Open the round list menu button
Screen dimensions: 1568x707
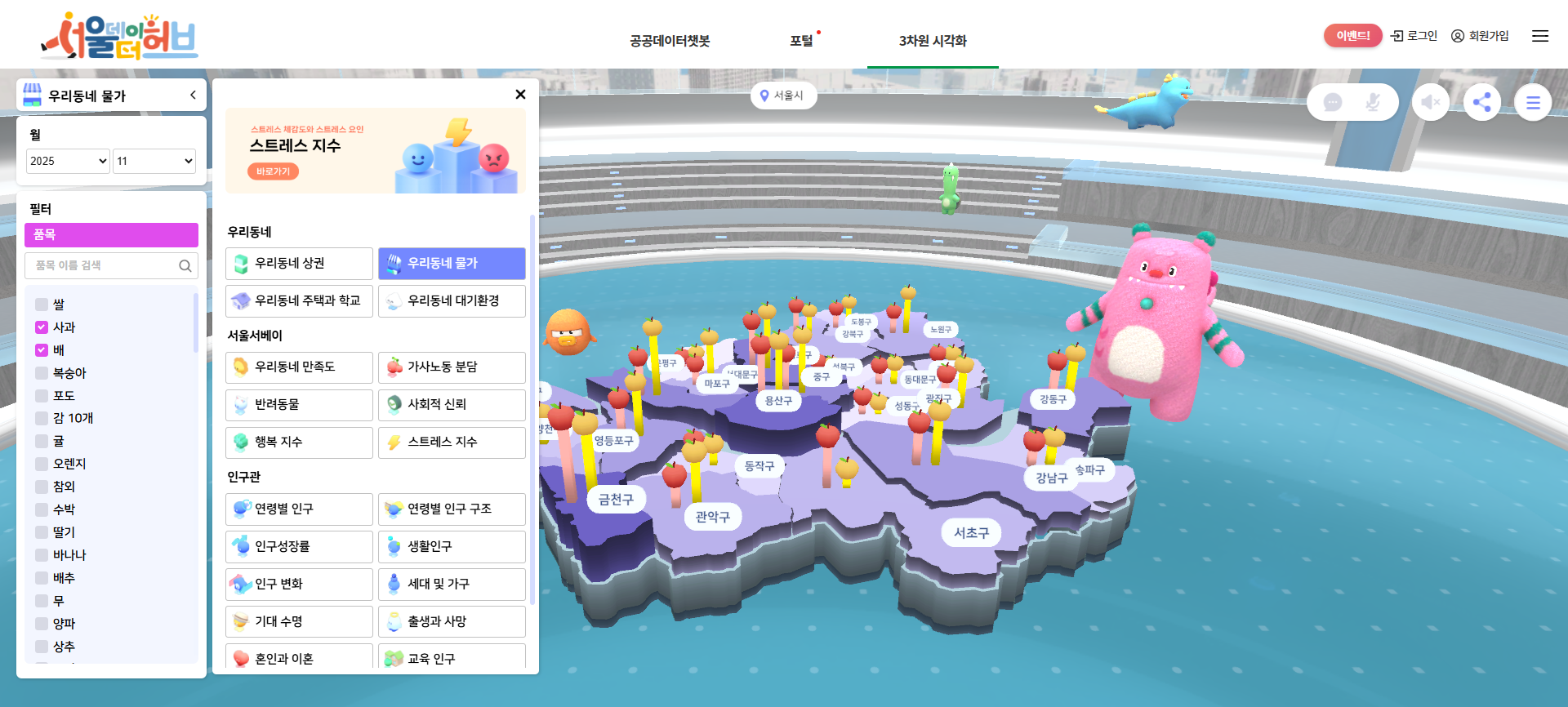(x=1533, y=103)
